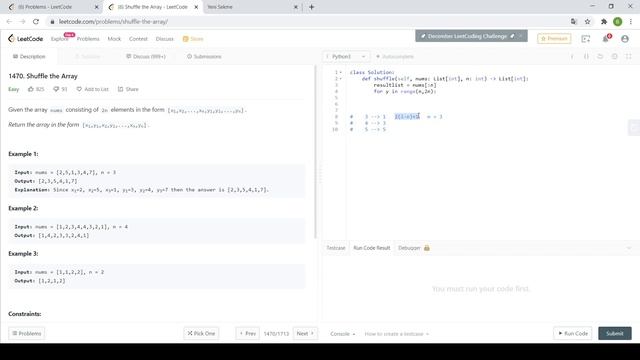Click the browser back arrow
Image resolution: width=640 pixels, height=360 pixels.
point(9,22)
